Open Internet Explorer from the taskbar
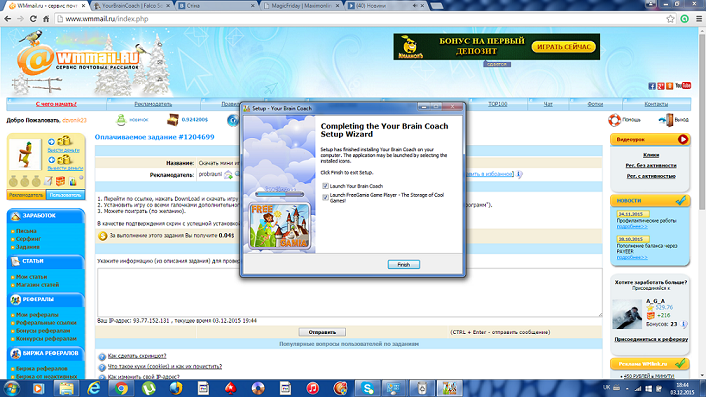The width and height of the screenshot is (706, 397). point(94,388)
